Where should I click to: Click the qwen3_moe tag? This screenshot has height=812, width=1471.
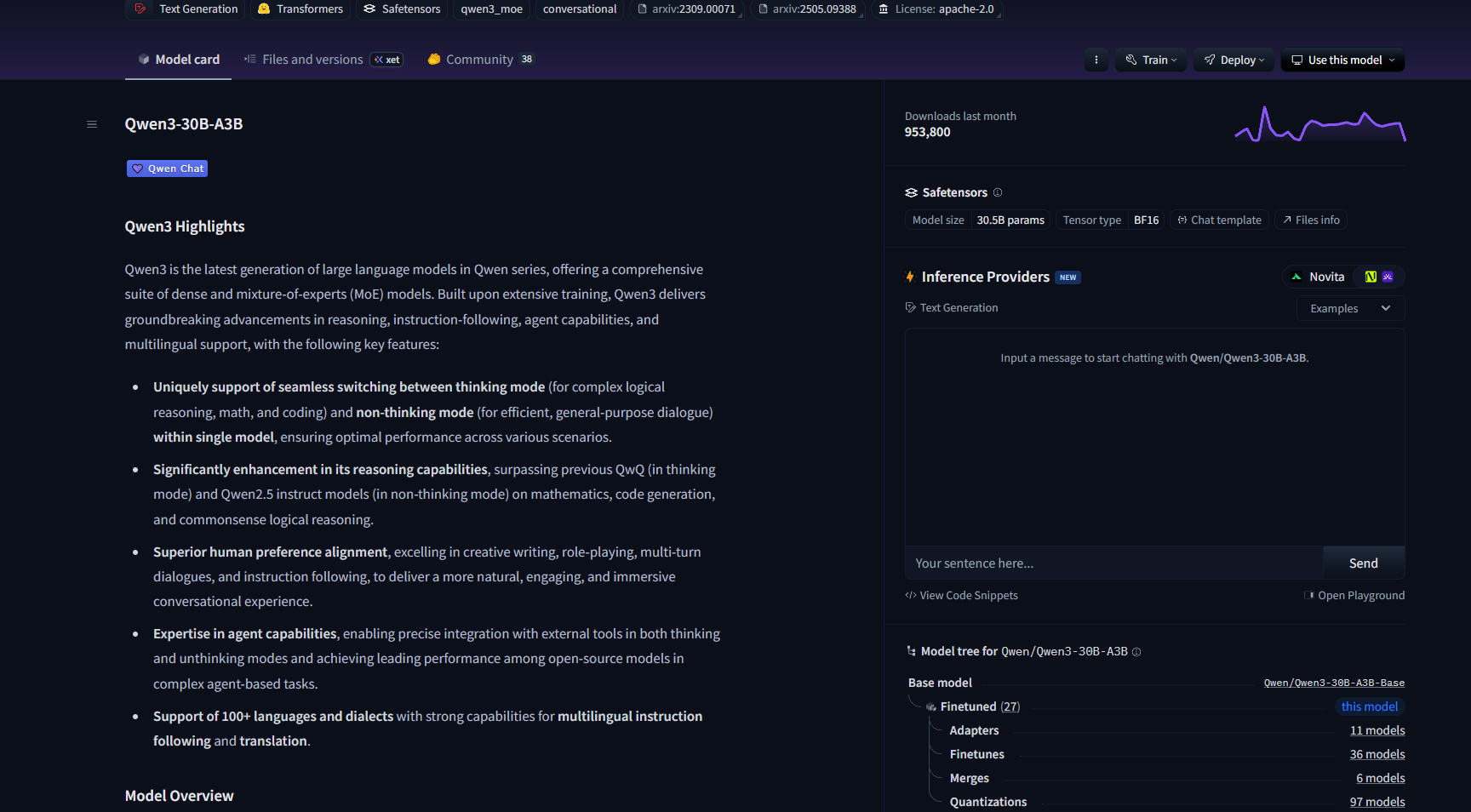tap(492, 9)
